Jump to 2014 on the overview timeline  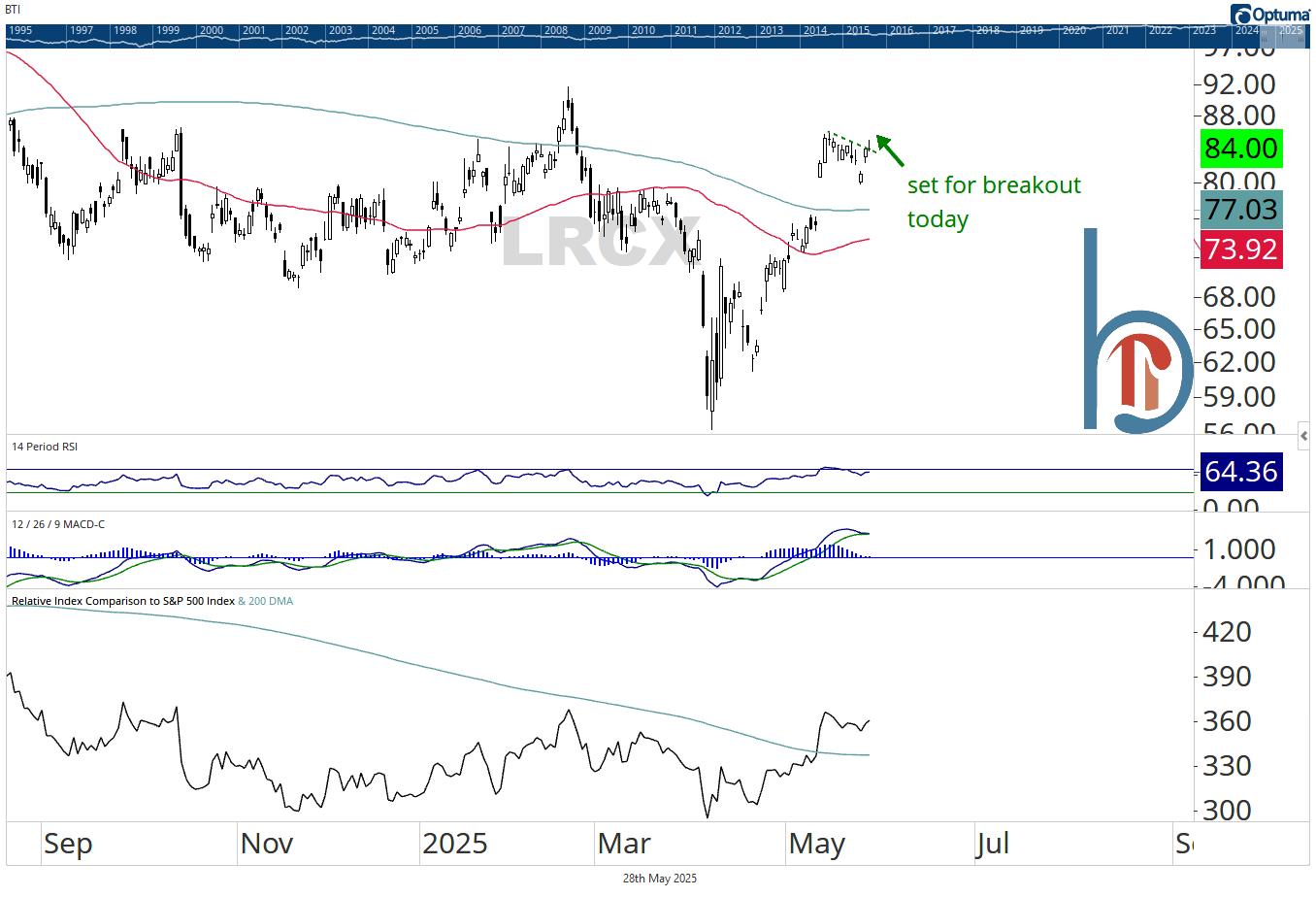815,30
